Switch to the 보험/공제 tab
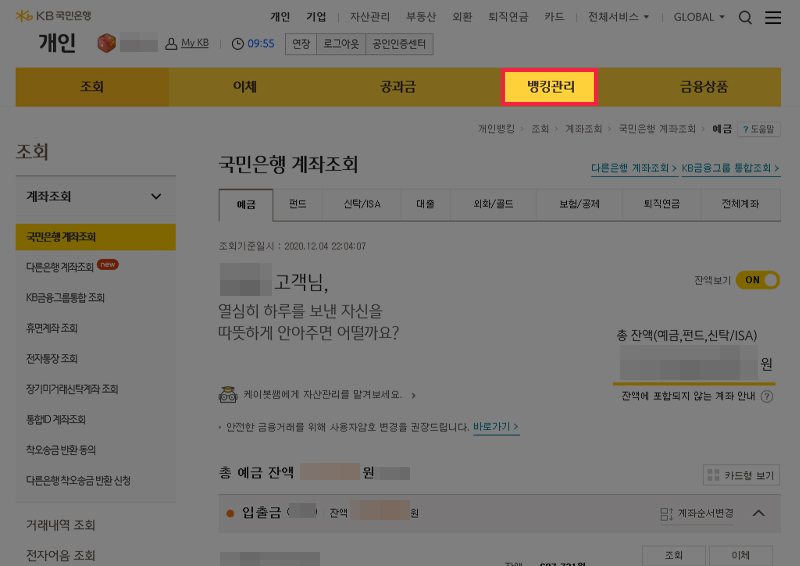Image resolution: width=800 pixels, height=566 pixels. pyautogui.click(x=580, y=204)
